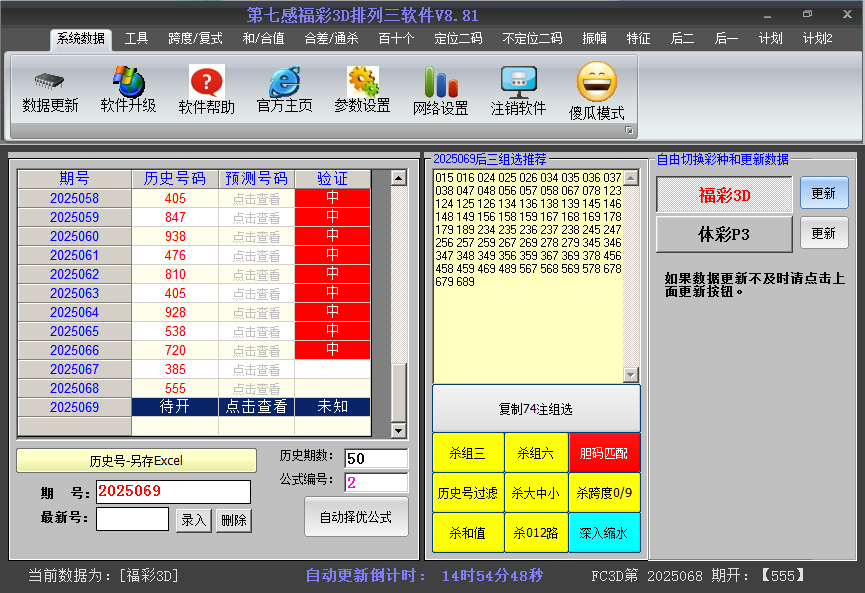Viewport: 865px width, 593px height.
Task: Click the red 胆码匹配 button
Action: [604, 453]
